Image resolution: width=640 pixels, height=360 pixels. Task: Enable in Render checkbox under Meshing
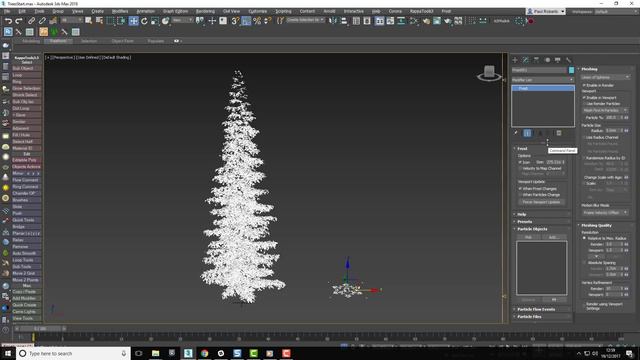[x=584, y=85]
